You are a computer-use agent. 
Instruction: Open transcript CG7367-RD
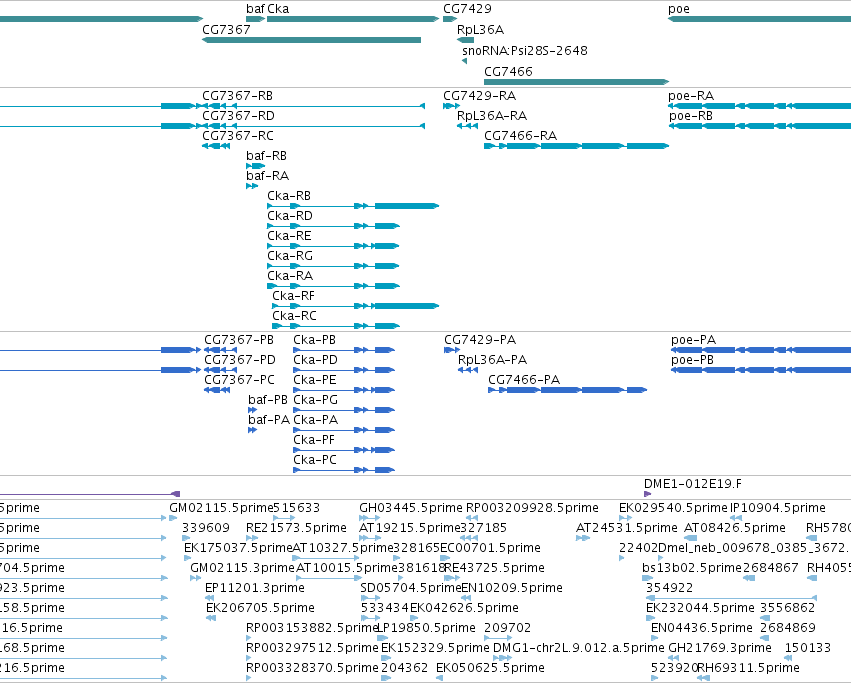click(x=238, y=116)
